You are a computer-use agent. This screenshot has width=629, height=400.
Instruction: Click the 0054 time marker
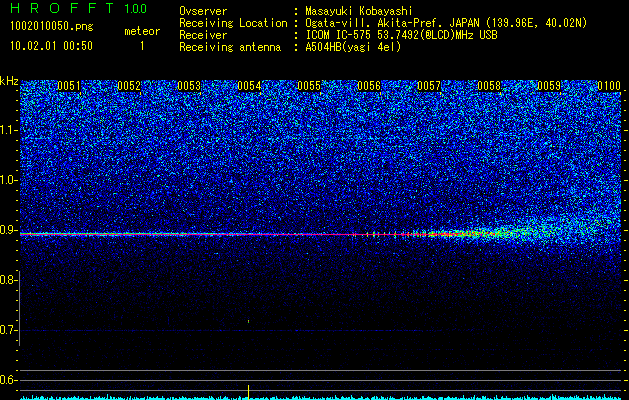(249, 86)
